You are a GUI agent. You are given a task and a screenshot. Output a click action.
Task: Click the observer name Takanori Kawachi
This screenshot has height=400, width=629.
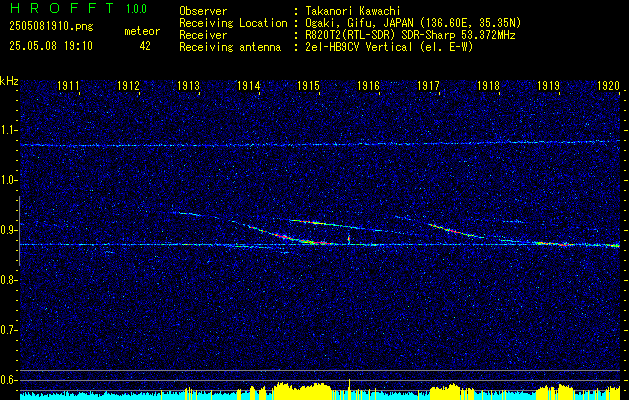tap(351, 11)
